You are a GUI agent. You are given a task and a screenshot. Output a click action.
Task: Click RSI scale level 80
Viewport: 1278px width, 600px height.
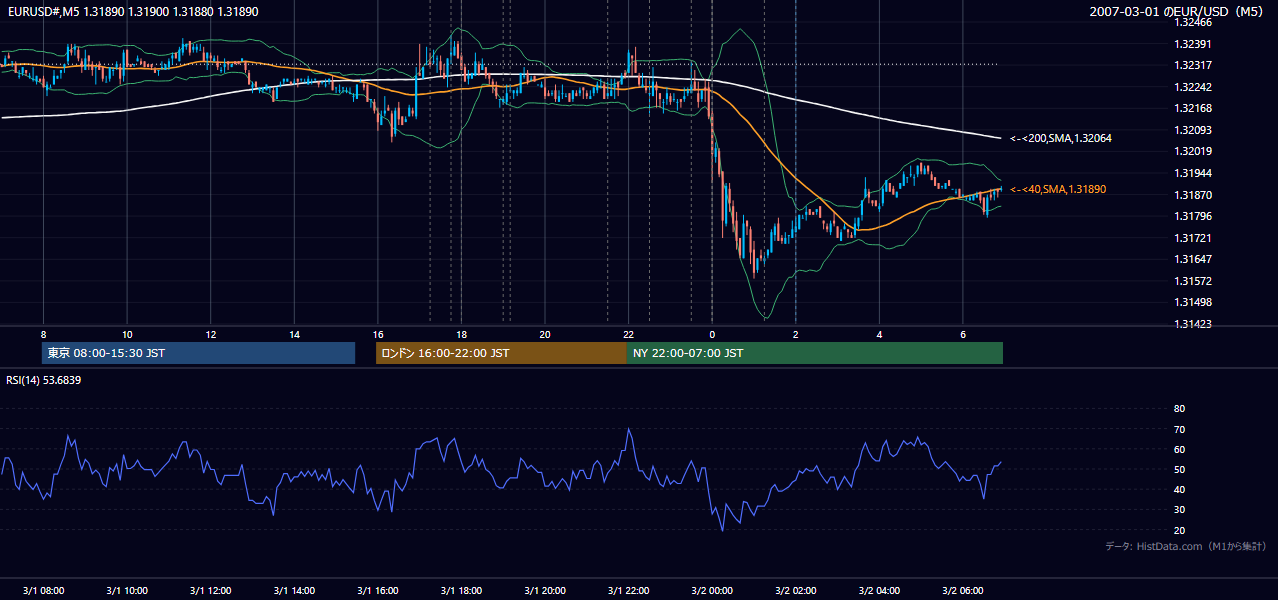click(1179, 409)
